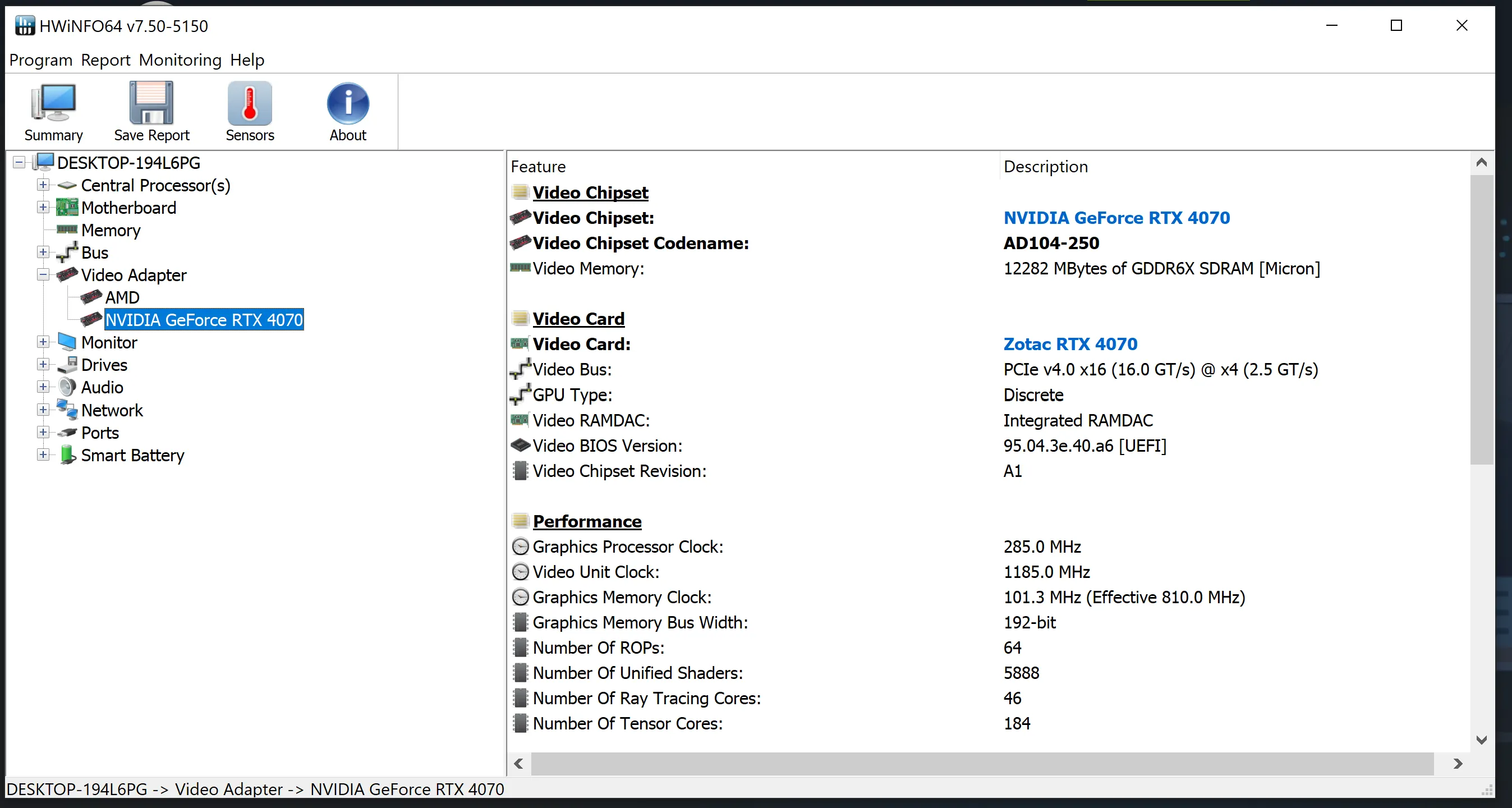Viewport: 1512px width, 808px height.
Task: Click the Video BIOS Version chip icon
Action: point(520,446)
